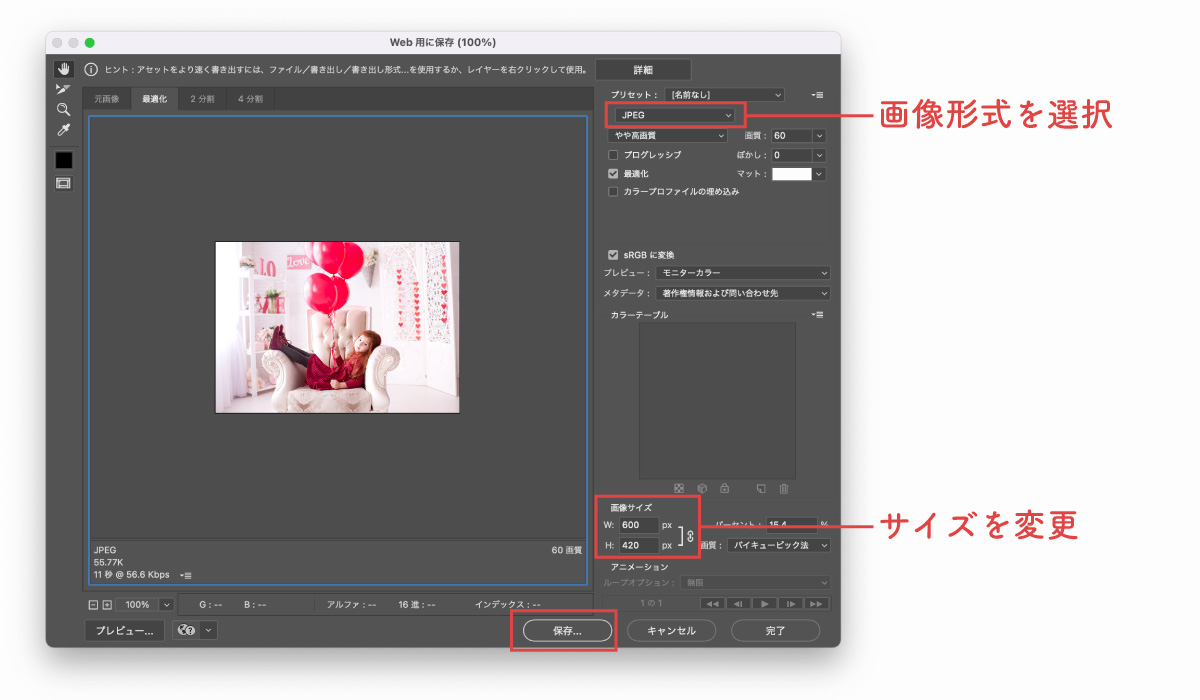1200x700 pixels.
Task: Open the メタデータ dropdown
Action: (x=743, y=293)
